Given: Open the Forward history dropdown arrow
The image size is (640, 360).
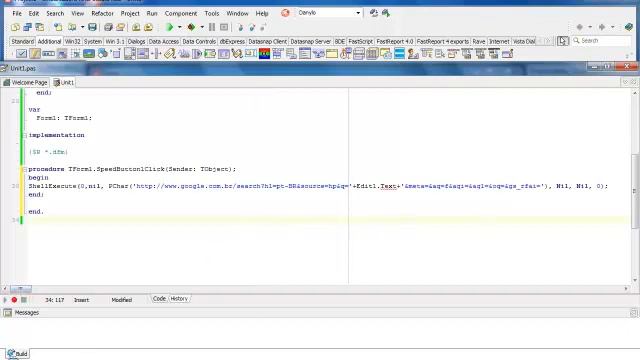Looking at the screenshot, I should (x=613, y=27).
